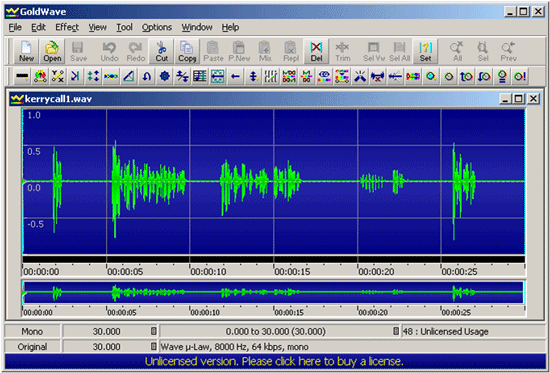Maximize the kerrycall1.wav sound window
Screen dimensions: 550x373
click(x=518, y=99)
